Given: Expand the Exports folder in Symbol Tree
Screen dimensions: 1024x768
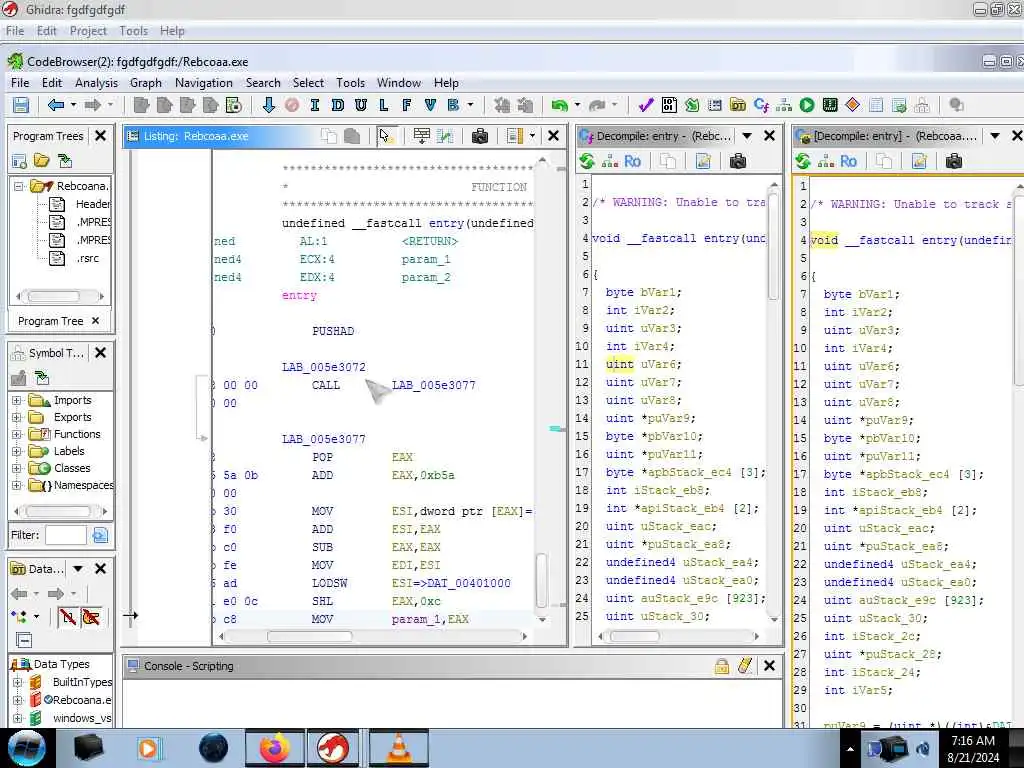Looking at the screenshot, I should pos(16,417).
